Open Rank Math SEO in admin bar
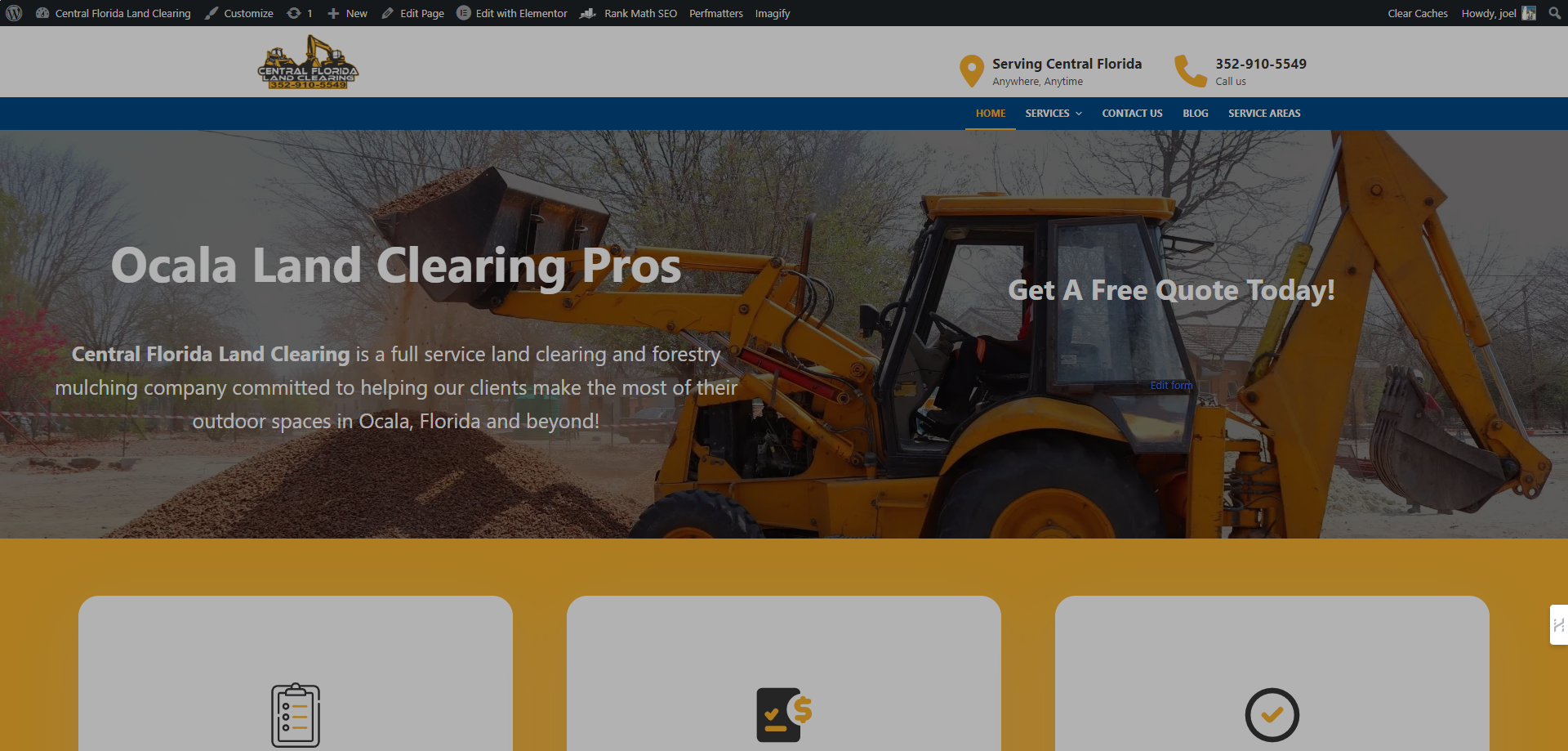 (629, 13)
